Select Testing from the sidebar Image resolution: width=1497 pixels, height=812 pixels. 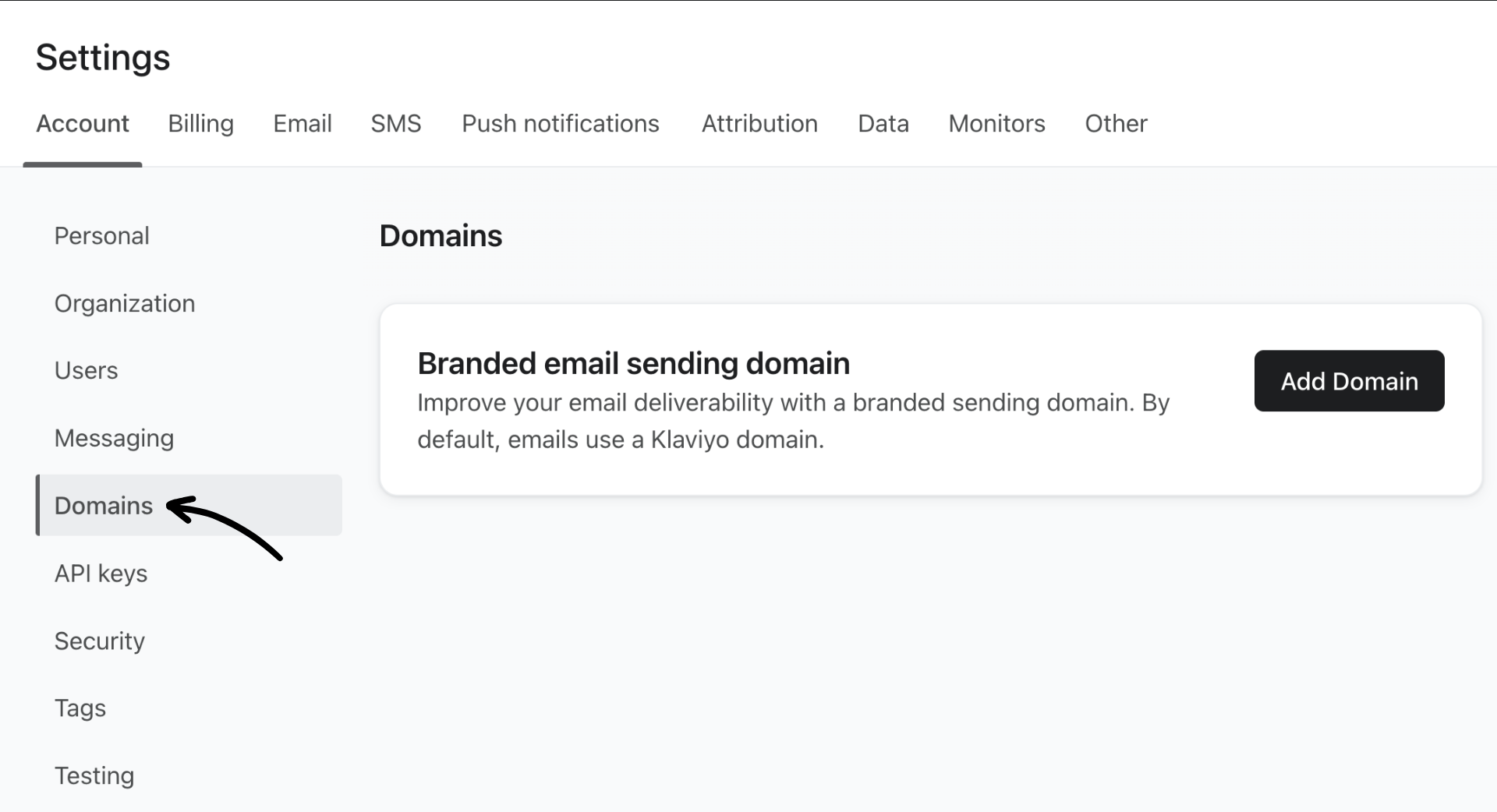pos(94,775)
